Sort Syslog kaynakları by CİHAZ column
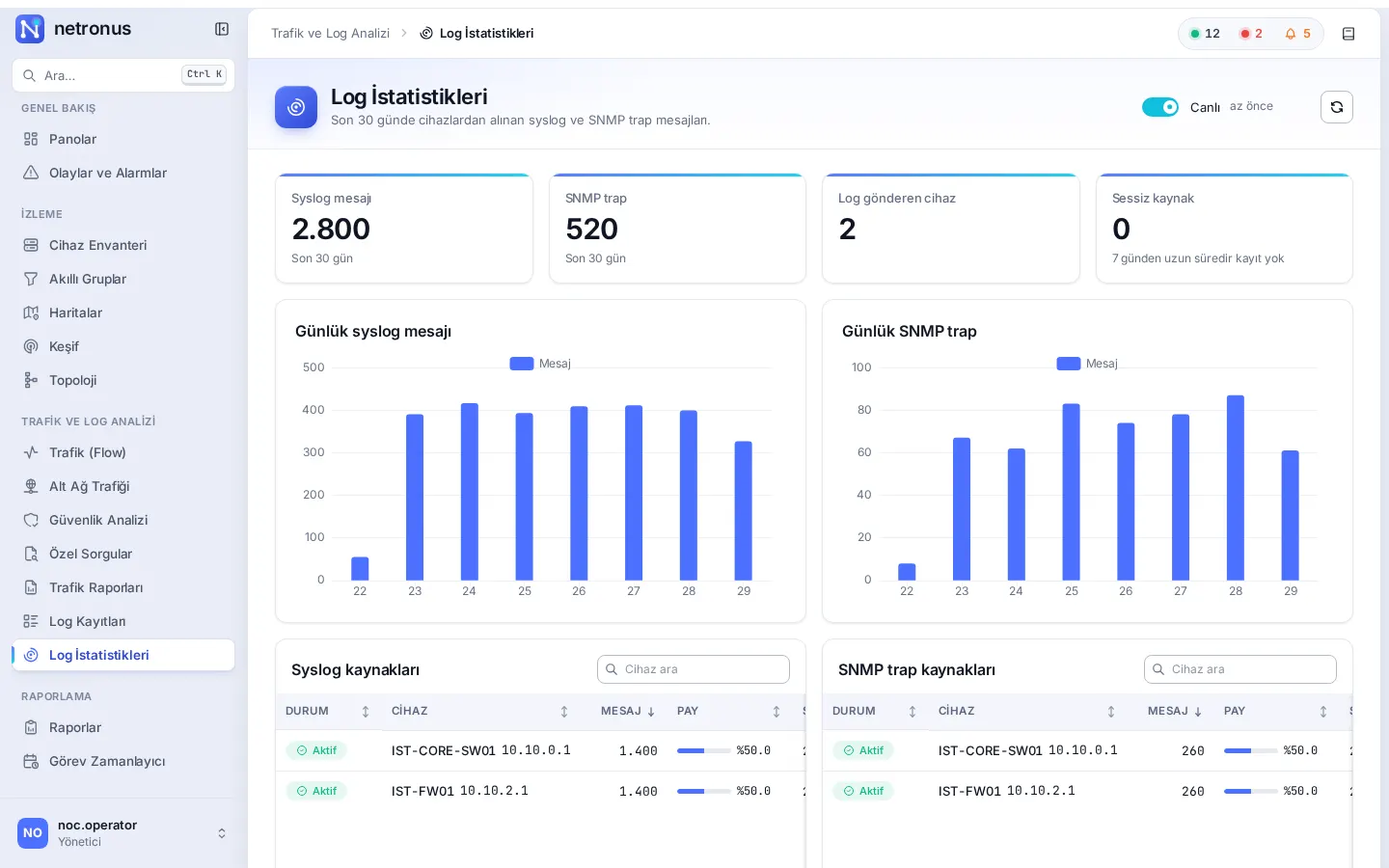This screenshot has height=868, width=1389. [480, 712]
